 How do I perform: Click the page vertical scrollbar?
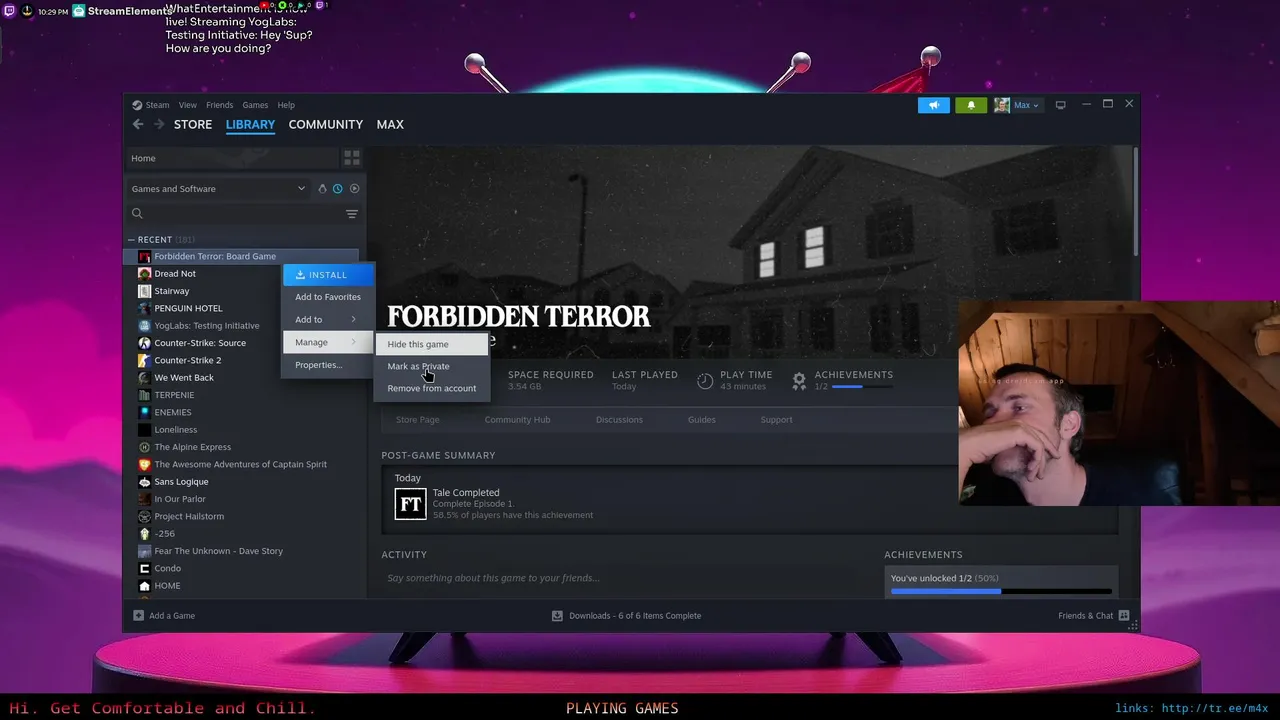1135,200
